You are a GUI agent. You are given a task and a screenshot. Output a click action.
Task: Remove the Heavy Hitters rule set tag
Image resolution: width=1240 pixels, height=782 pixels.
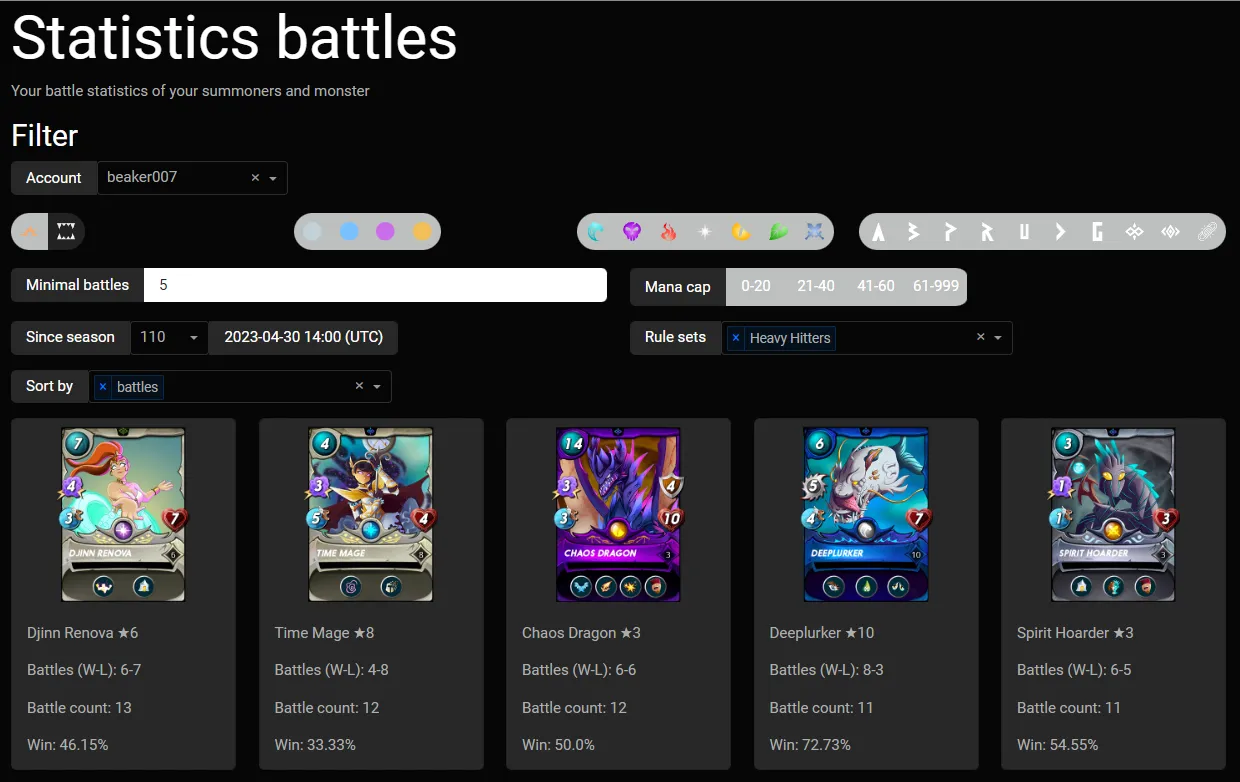click(736, 338)
